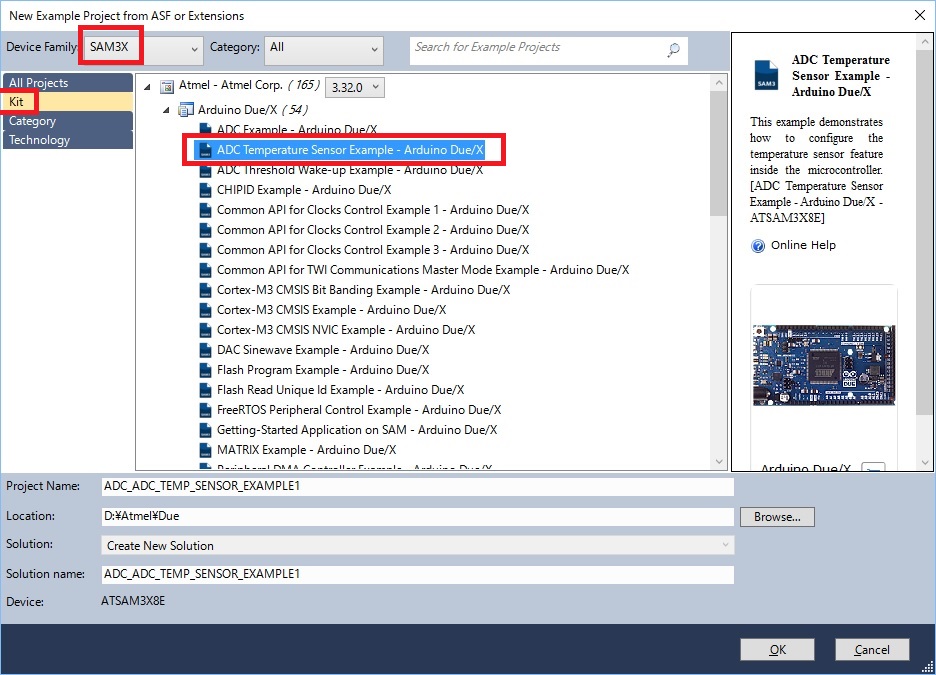The width and height of the screenshot is (936, 675).
Task: Open the Solution dropdown
Action: pos(418,545)
